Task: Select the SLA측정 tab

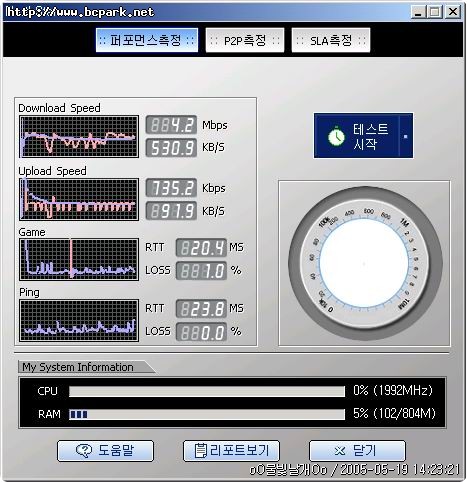Action: coord(331,40)
